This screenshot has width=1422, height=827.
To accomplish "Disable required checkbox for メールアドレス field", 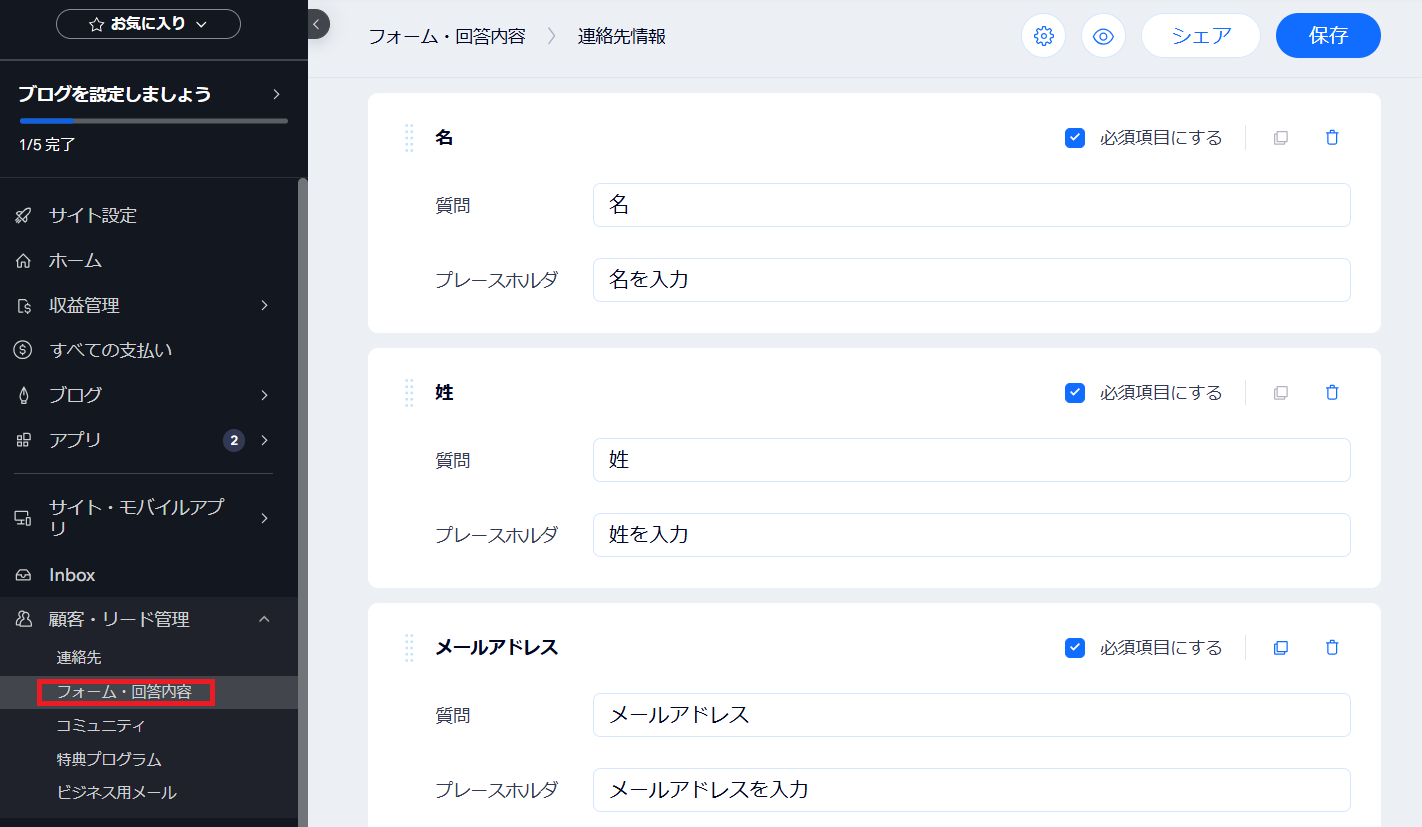I will pyautogui.click(x=1075, y=648).
